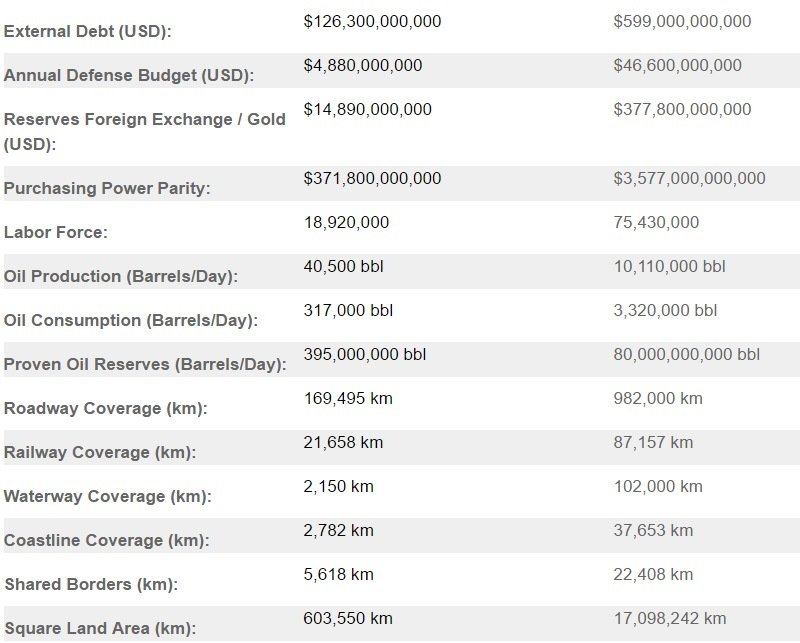Select the Proven Oil Reserves label
800x643 pixels.
coord(145,364)
